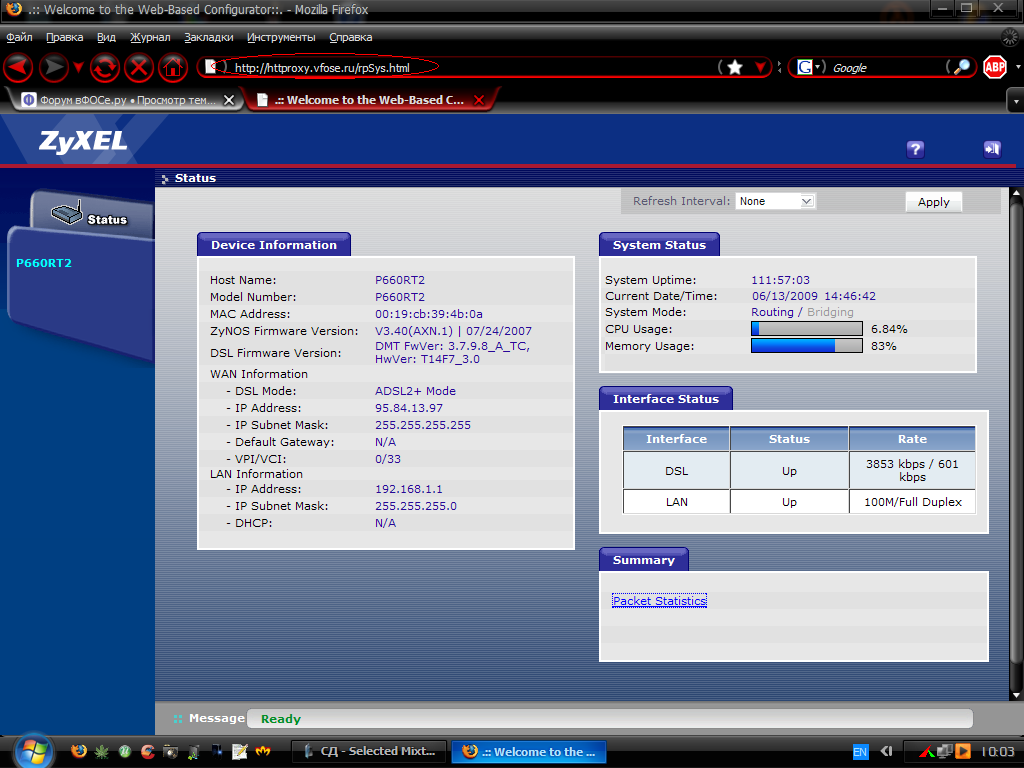
Task: Open the Закладки menu
Action: pos(209,37)
